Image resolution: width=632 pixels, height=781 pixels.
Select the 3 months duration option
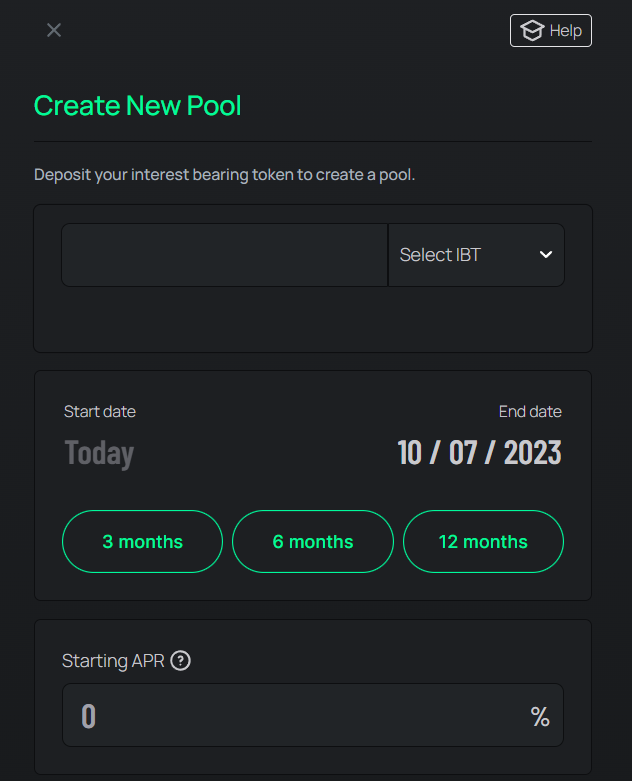coord(142,542)
